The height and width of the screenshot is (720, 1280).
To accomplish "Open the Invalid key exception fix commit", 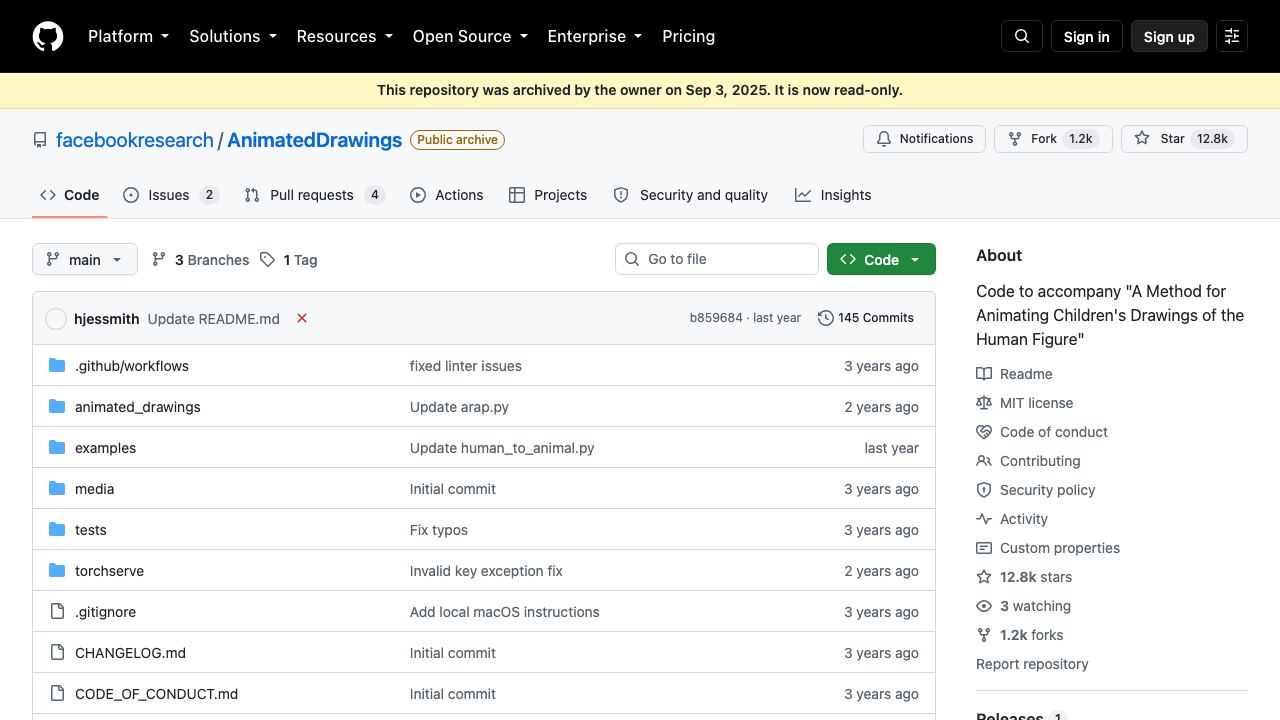I will [x=486, y=571].
